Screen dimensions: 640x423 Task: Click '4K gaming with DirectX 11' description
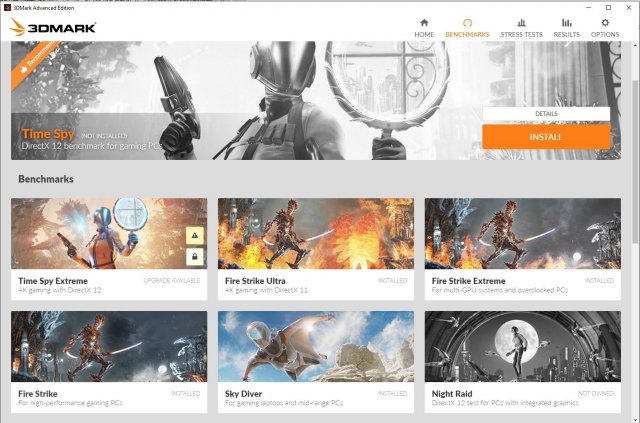pyautogui.click(x=266, y=290)
